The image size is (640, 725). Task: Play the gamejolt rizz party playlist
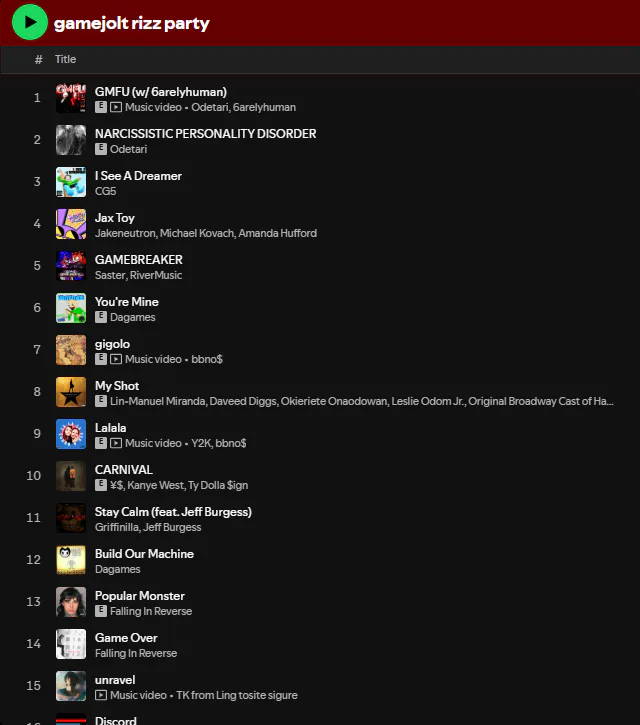coord(30,22)
